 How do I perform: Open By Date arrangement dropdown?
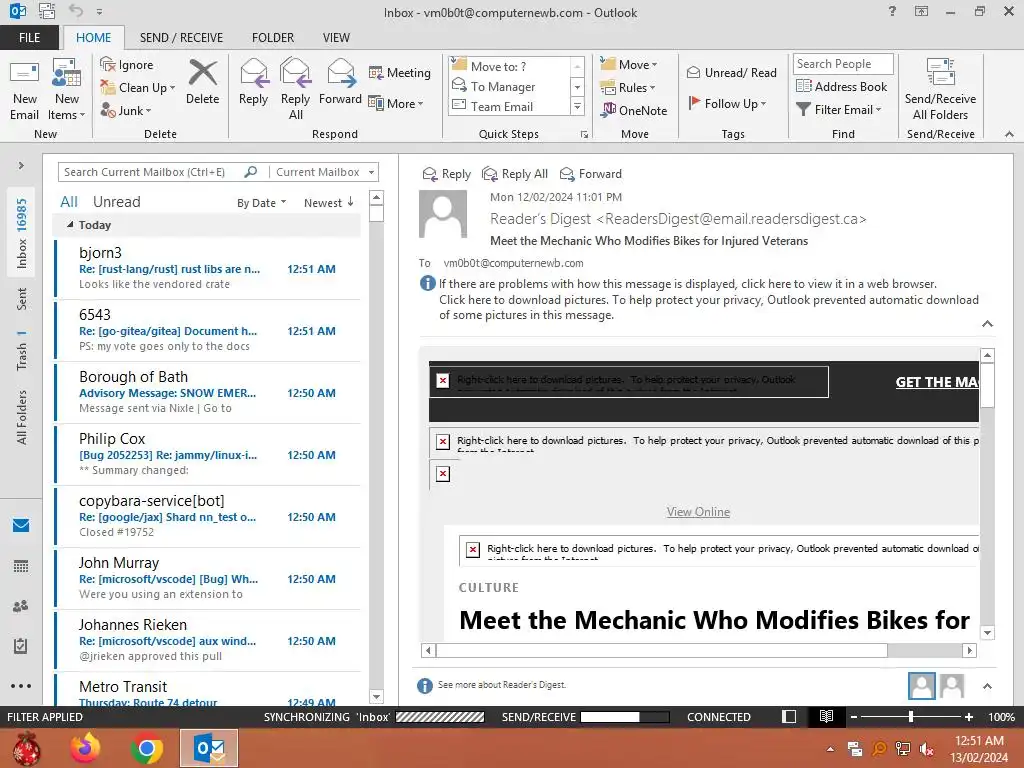(261, 203)
